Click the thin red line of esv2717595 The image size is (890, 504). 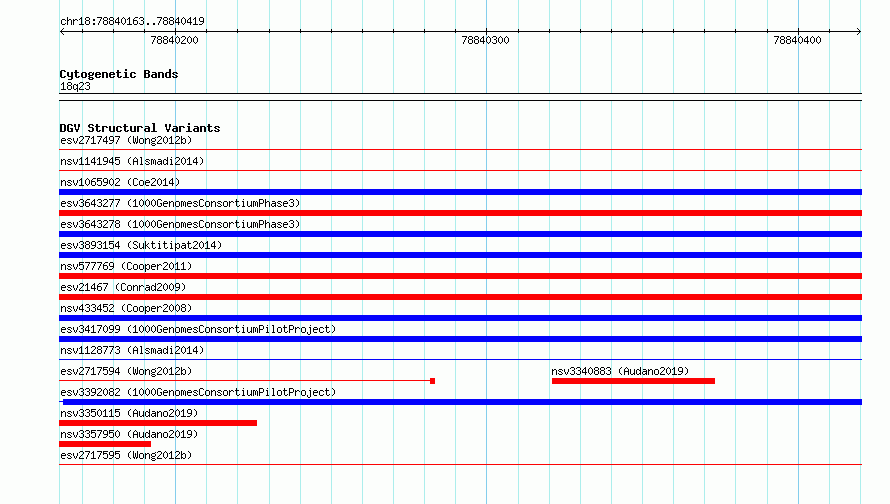pos(460,465)
